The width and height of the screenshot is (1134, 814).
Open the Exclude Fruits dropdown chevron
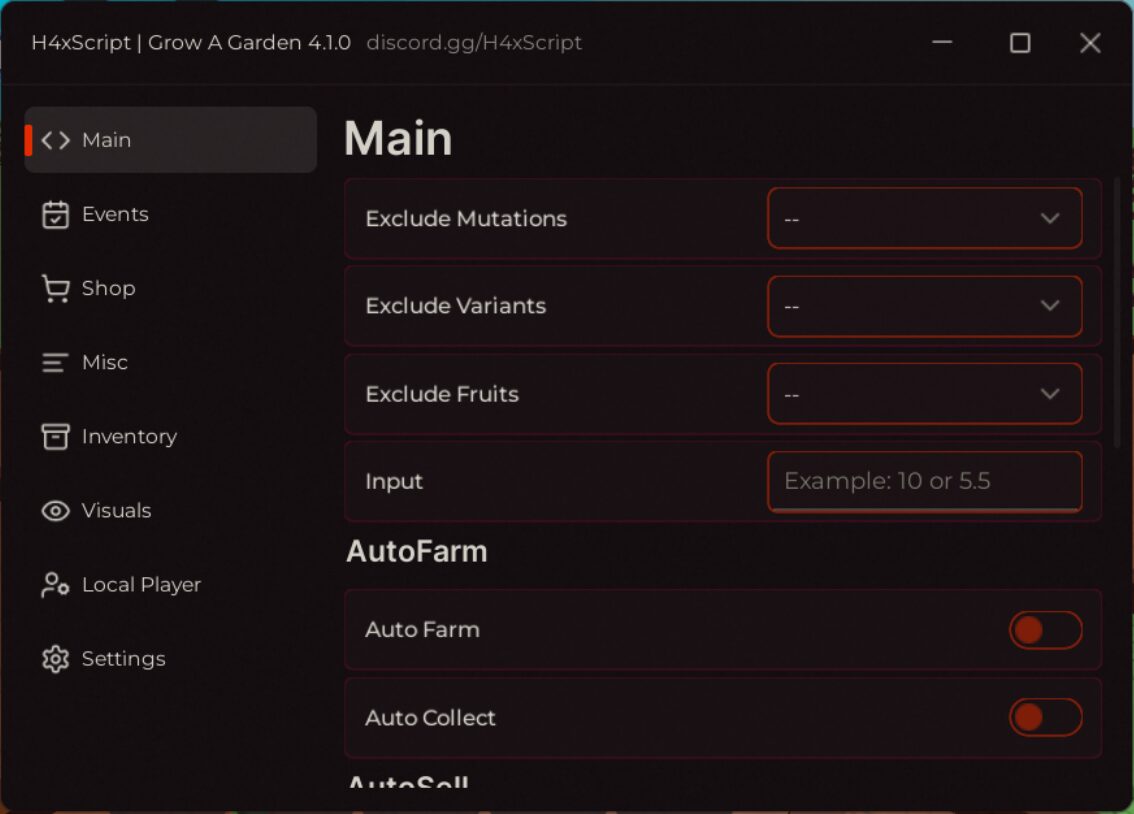(1049, 394)
